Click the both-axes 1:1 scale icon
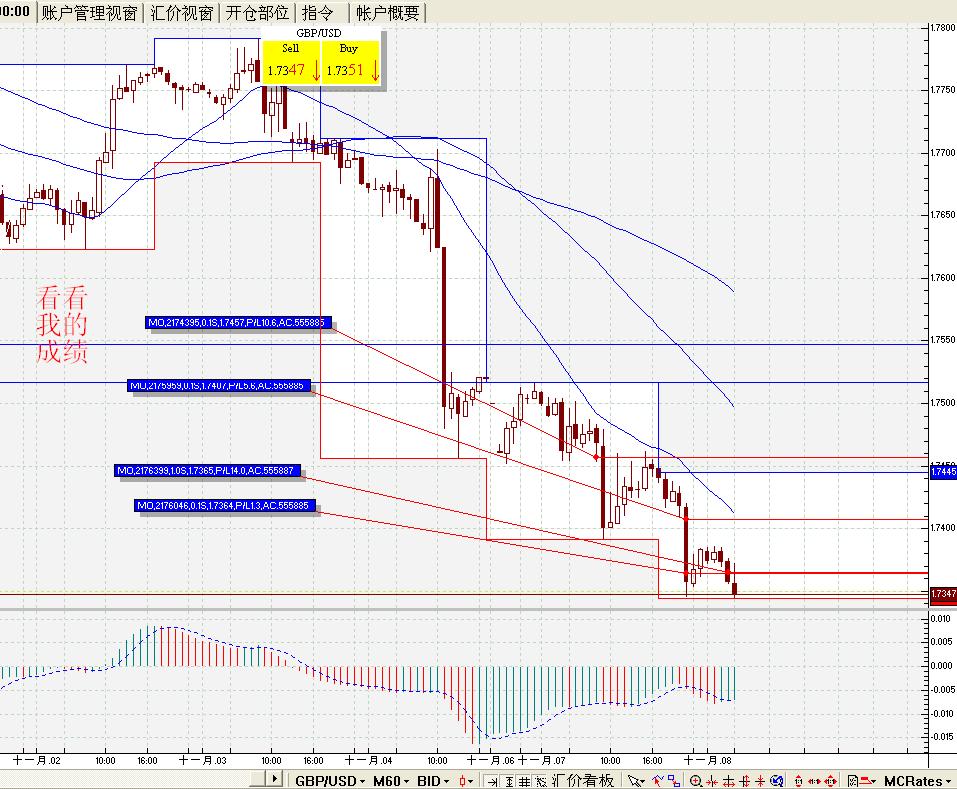The height and width of the screenshot is (789, 957). (831, 780)
